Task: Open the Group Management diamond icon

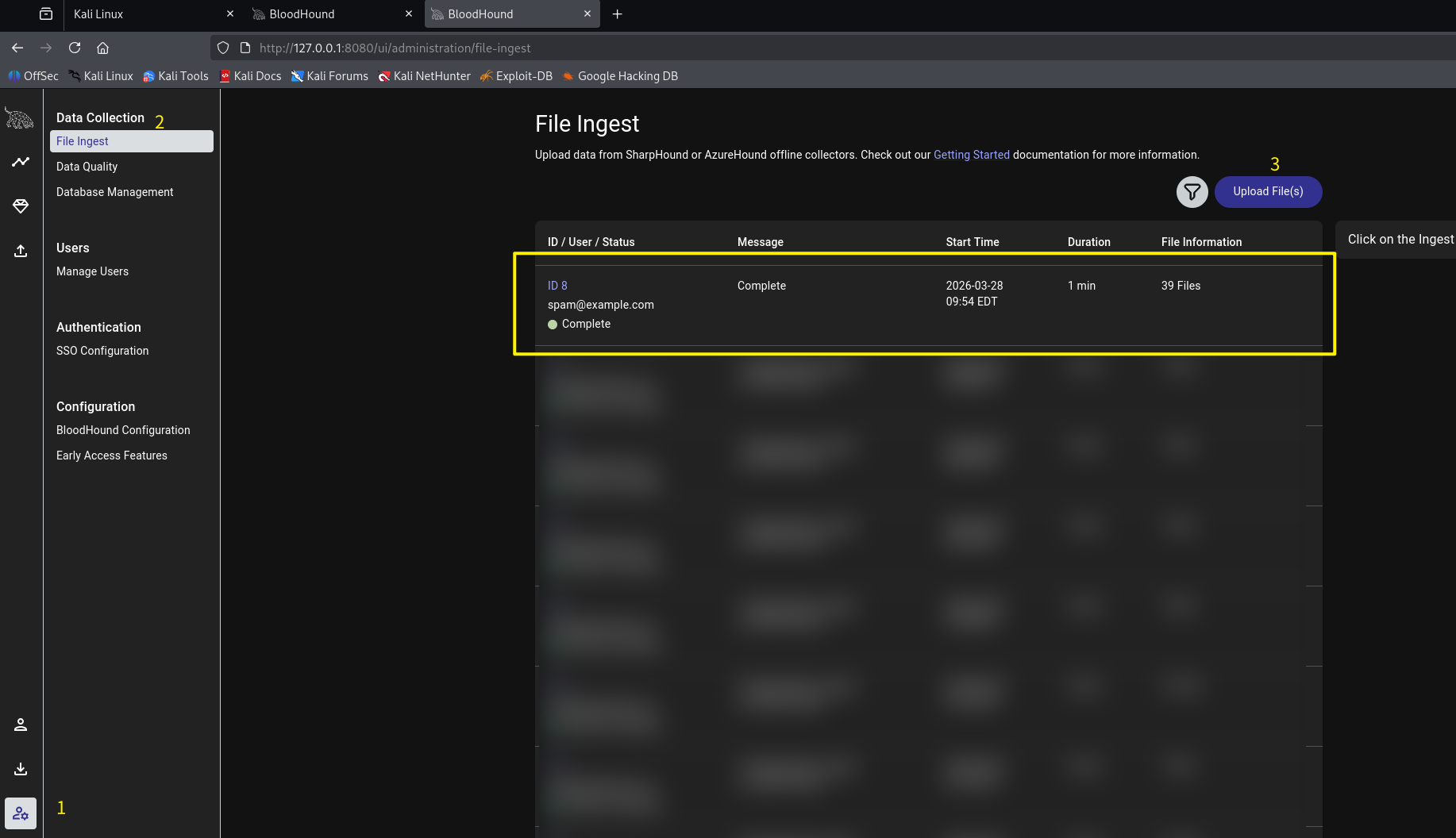Action: point(21,206)
